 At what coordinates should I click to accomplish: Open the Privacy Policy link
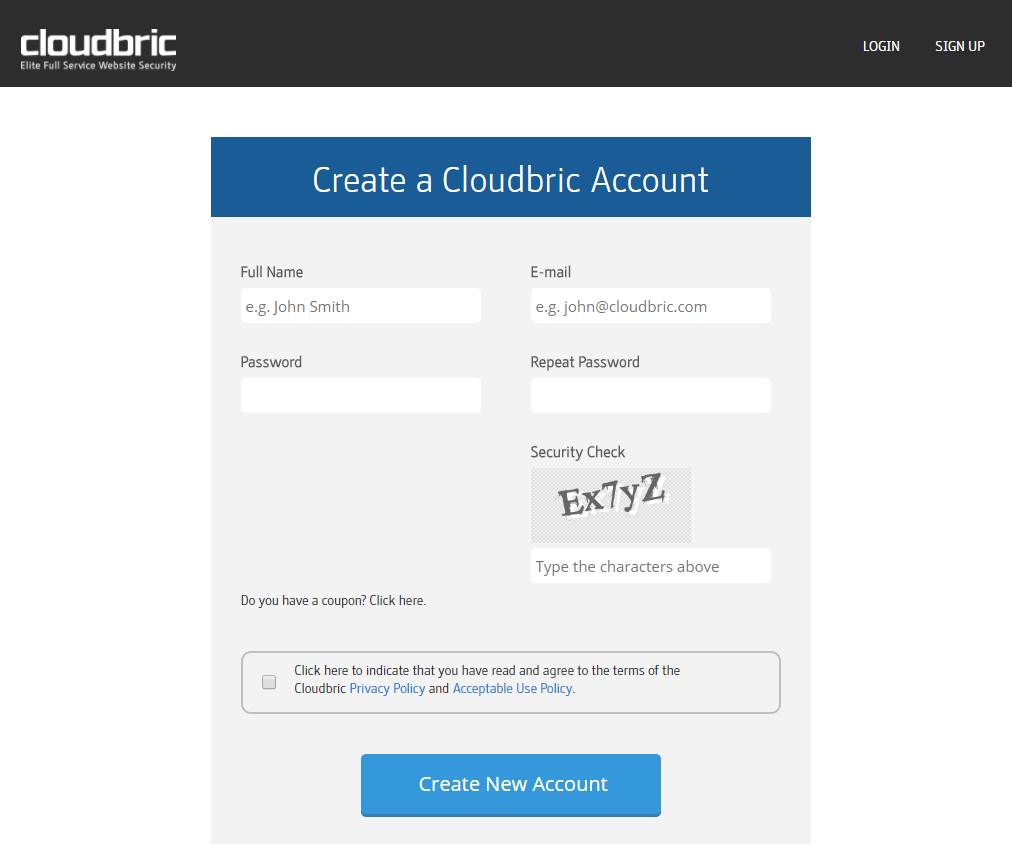(x=387, y=689)
